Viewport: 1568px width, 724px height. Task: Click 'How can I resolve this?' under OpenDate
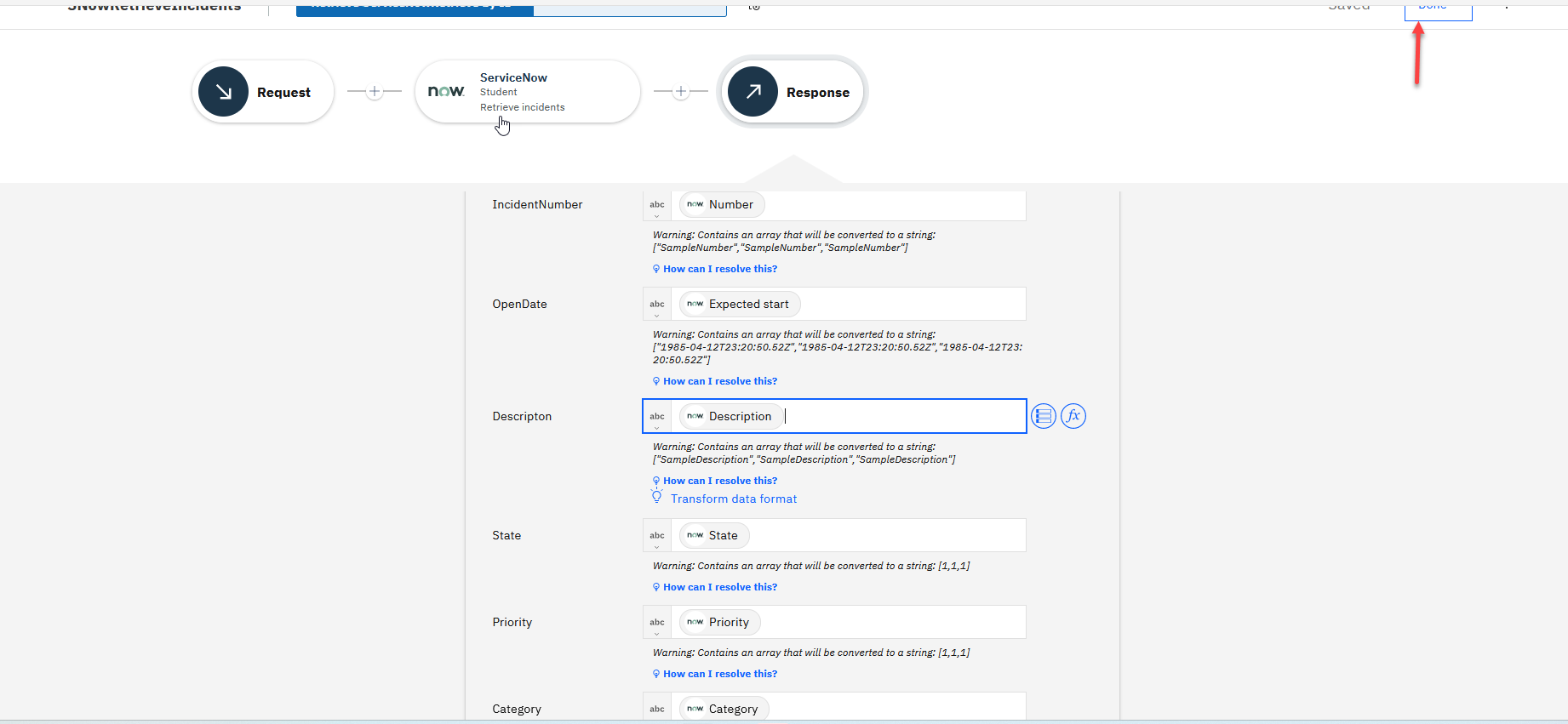tap(719, 381)
